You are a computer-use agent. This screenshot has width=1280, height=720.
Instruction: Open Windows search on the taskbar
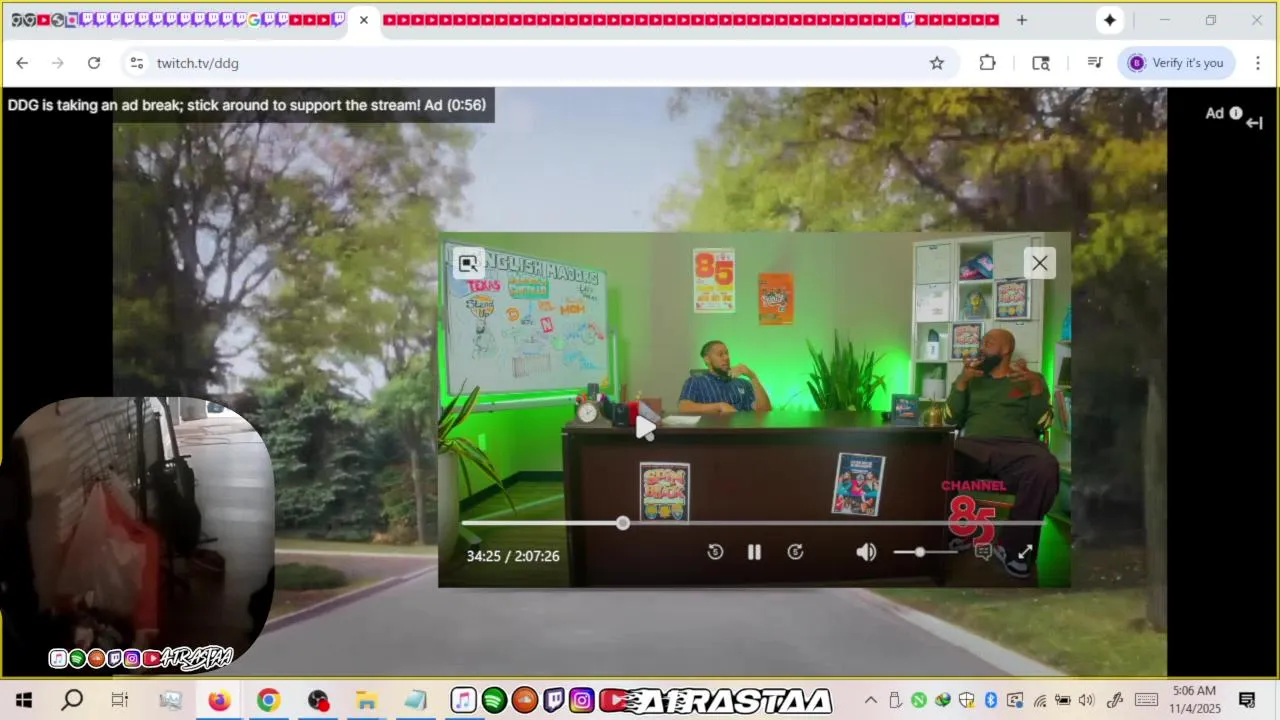72,700
